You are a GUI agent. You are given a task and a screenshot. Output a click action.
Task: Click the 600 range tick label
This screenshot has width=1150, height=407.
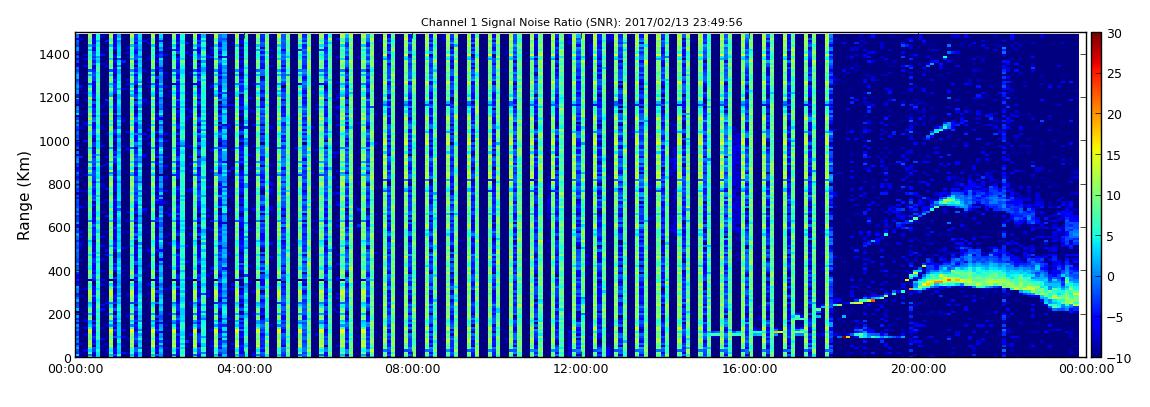[59, 227]
